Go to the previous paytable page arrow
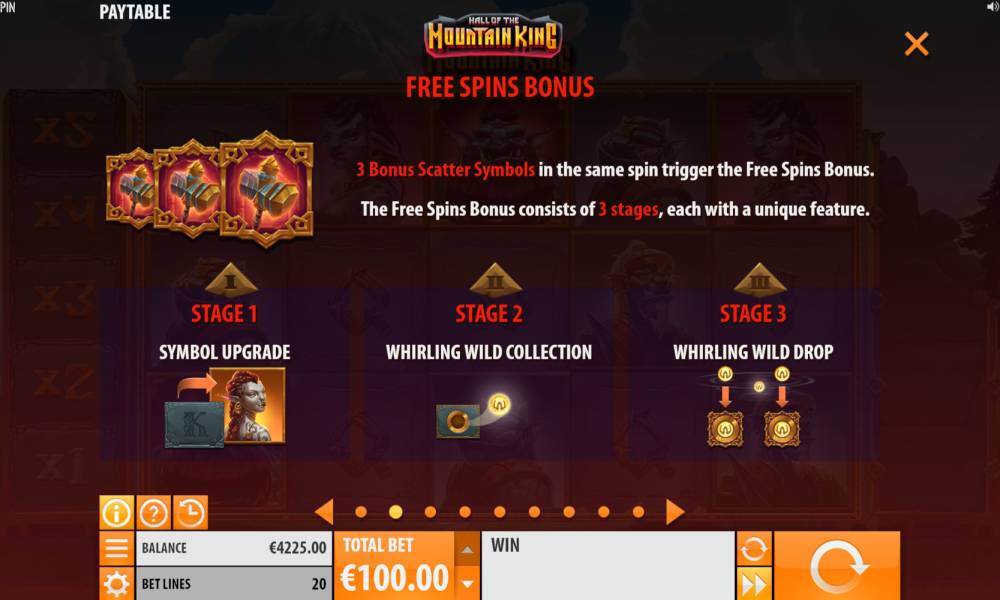 tap(324, 512)
